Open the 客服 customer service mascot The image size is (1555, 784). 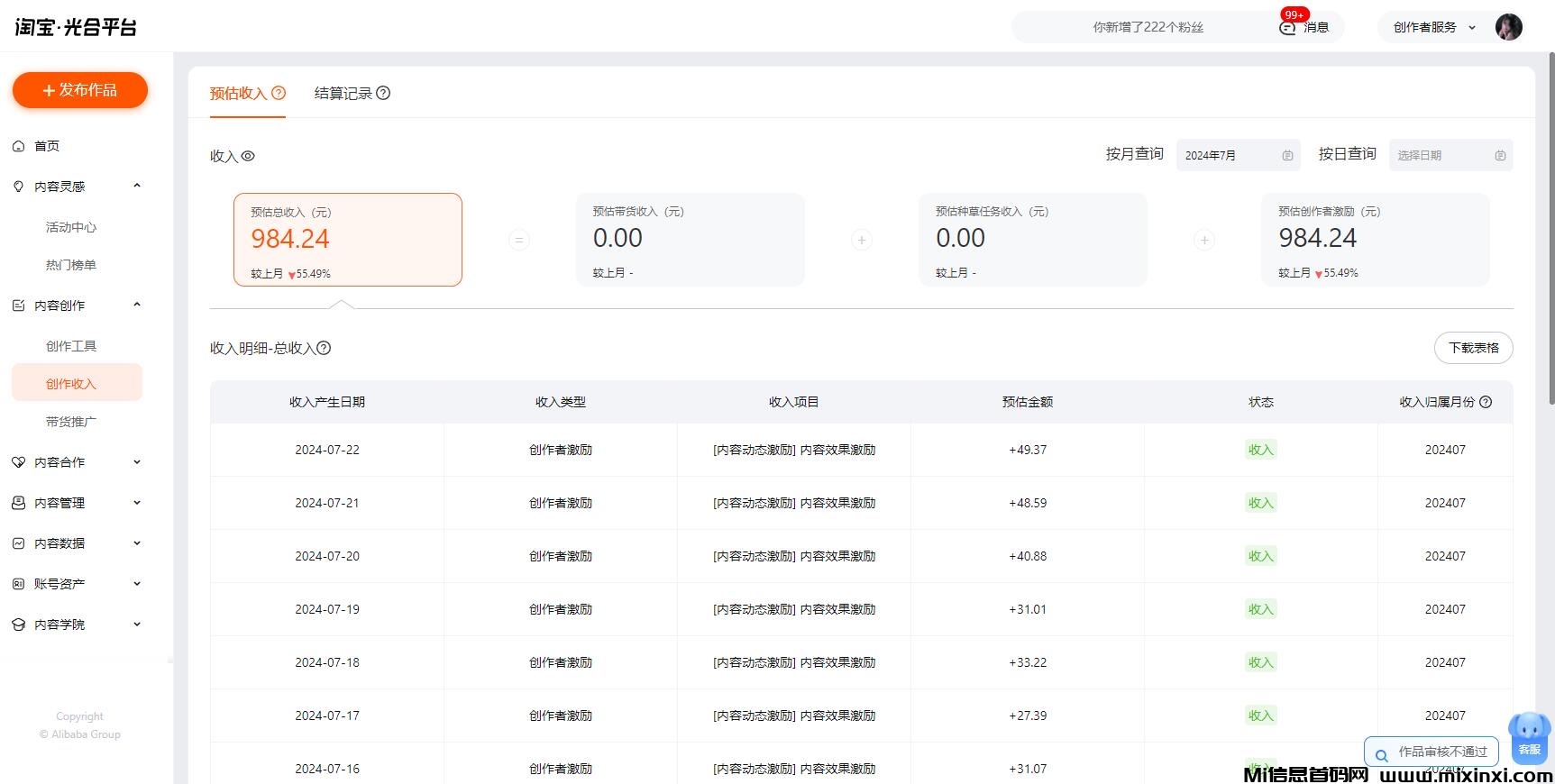(x=1529, y=734)
